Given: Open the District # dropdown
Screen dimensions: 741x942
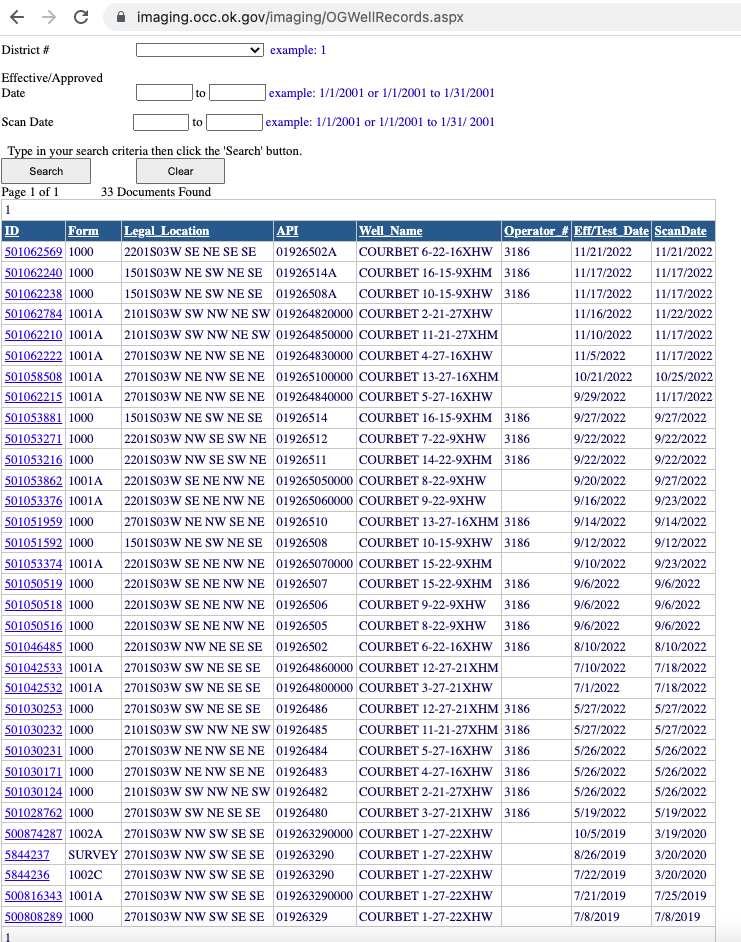Looking at the screenshot, I should (x=200, y=50).
